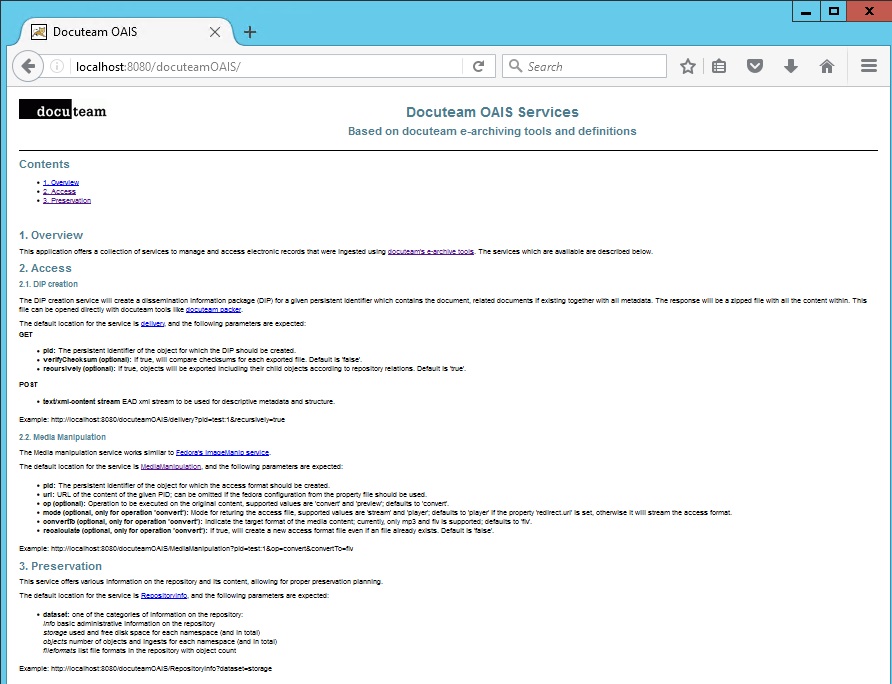892x684 pixels.
Task: Open the '3. Preservation' contents link
Action: point(67,201)
